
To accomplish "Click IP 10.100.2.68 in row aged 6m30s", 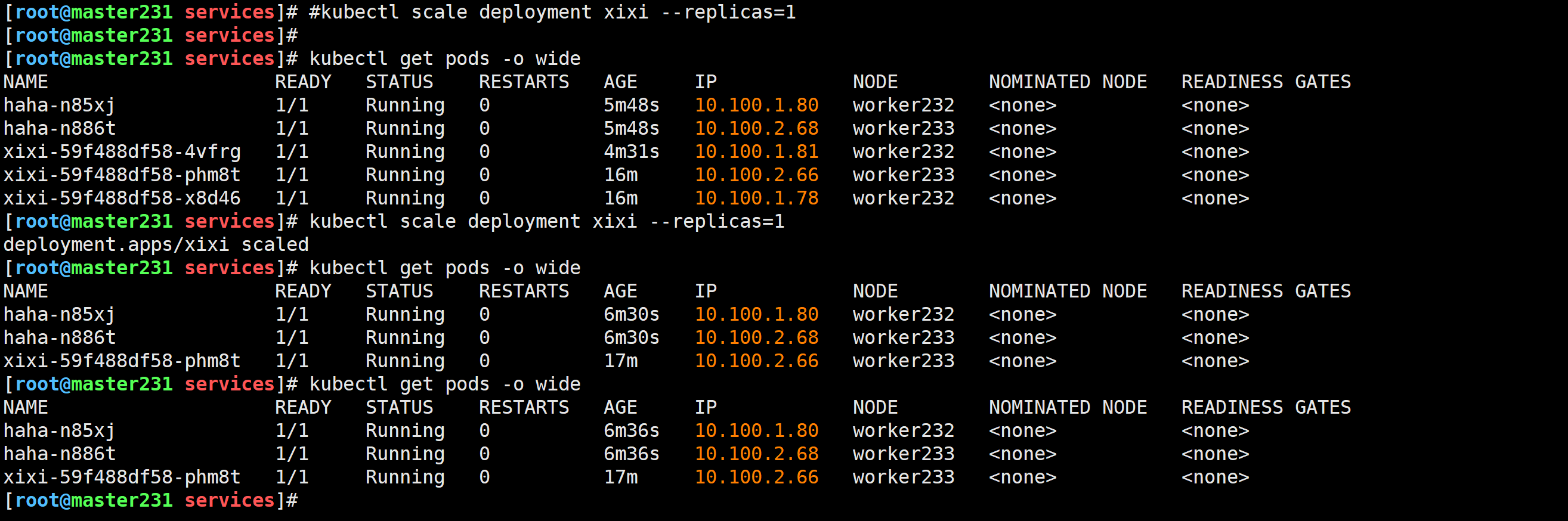I will 757,337.
